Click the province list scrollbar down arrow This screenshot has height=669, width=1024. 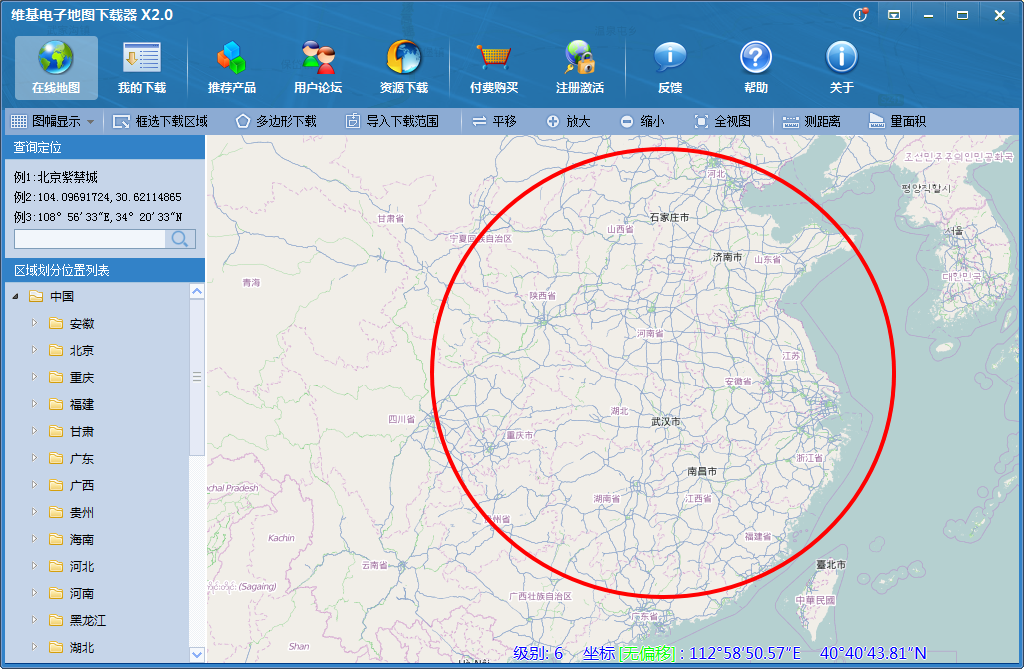coord(197,654)
